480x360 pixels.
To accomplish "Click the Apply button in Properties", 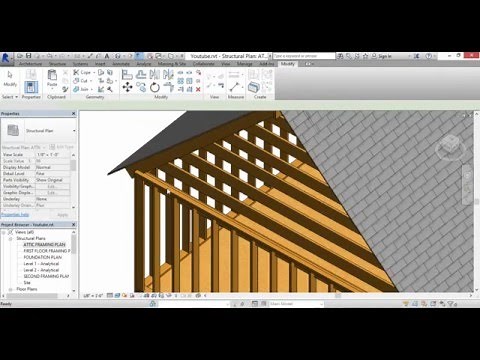I will point(62,215).
